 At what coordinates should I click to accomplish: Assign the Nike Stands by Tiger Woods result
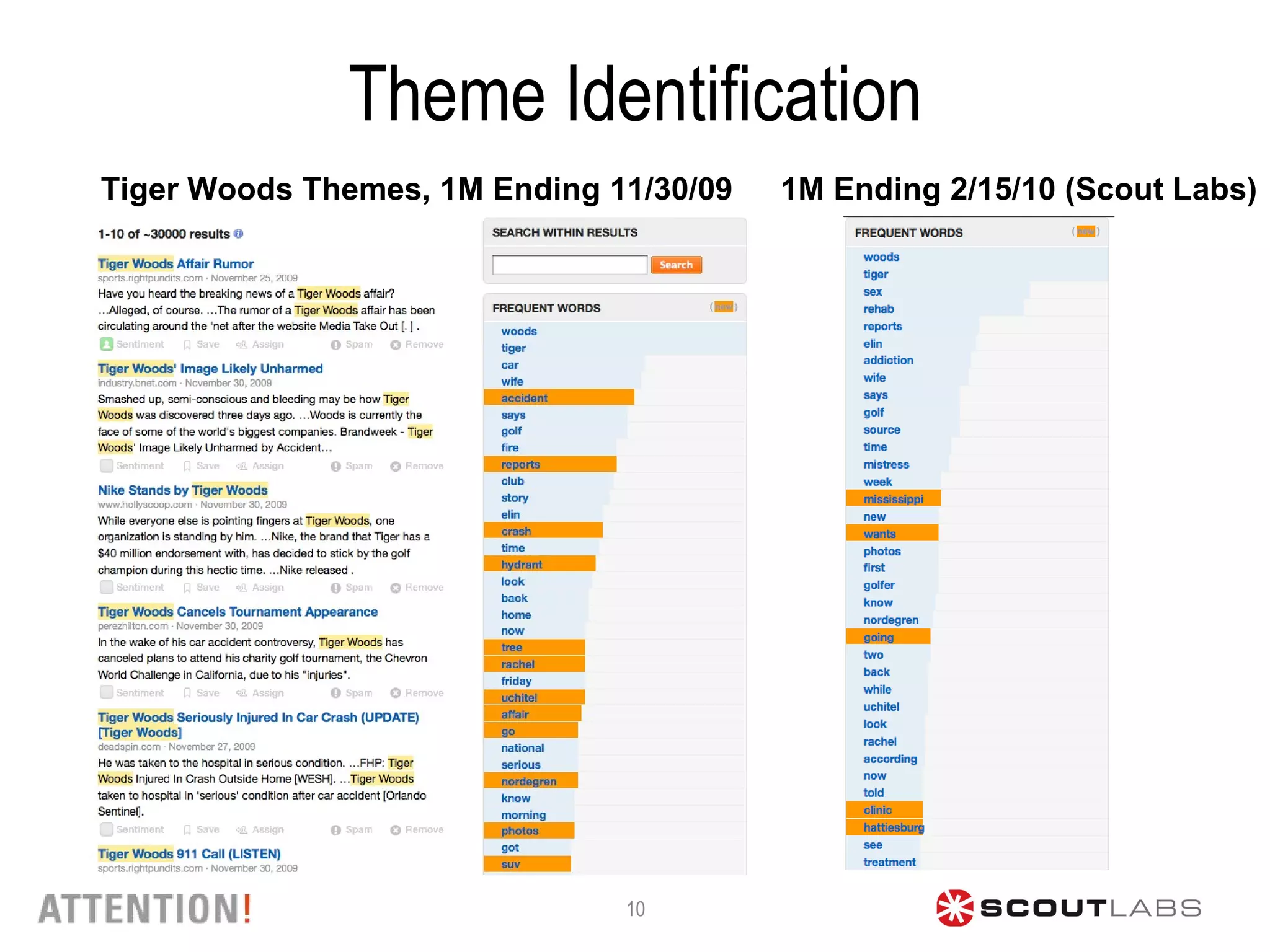pyautogui.click(x=260, y=588)
